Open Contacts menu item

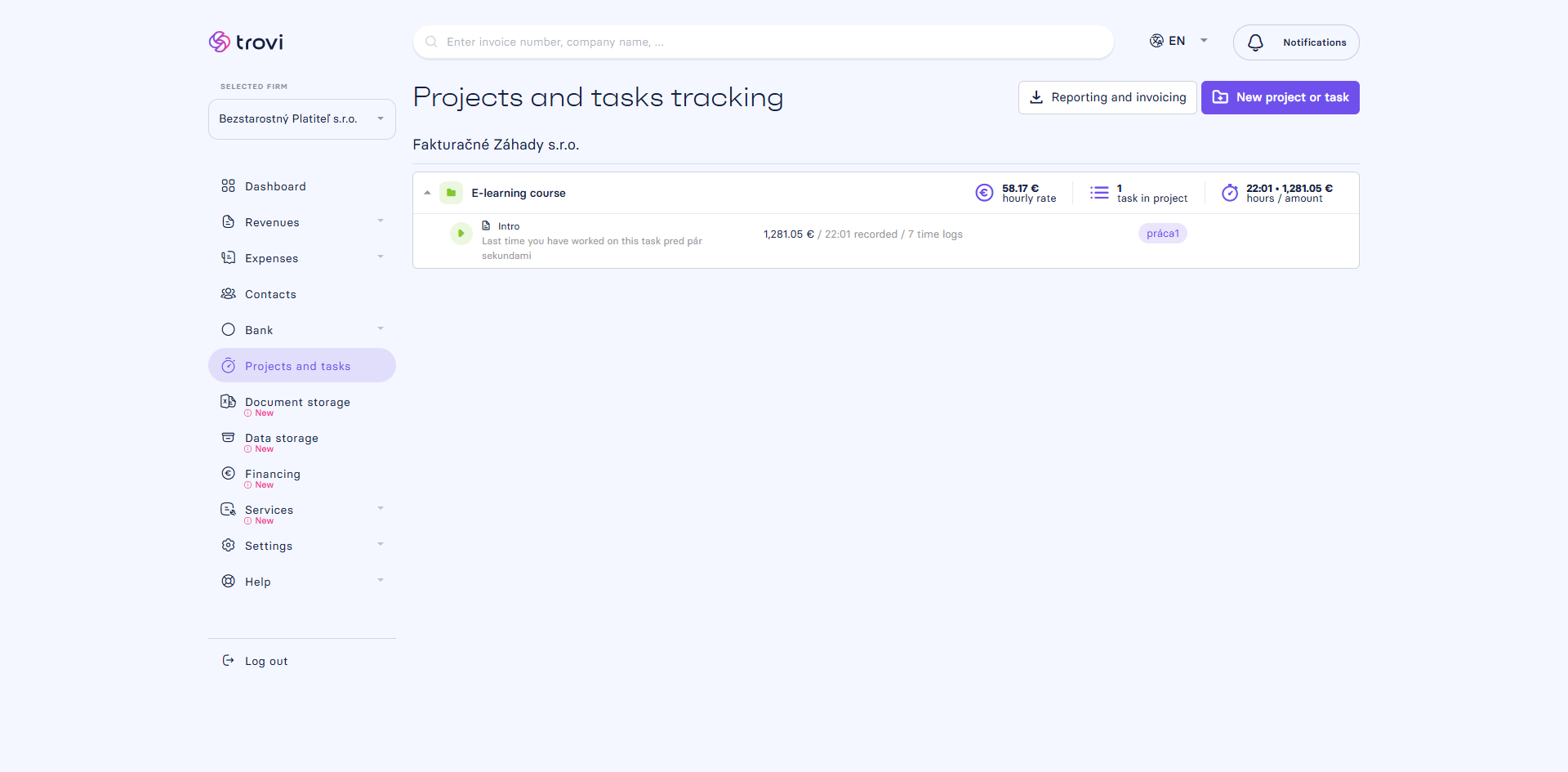point(302,294)
